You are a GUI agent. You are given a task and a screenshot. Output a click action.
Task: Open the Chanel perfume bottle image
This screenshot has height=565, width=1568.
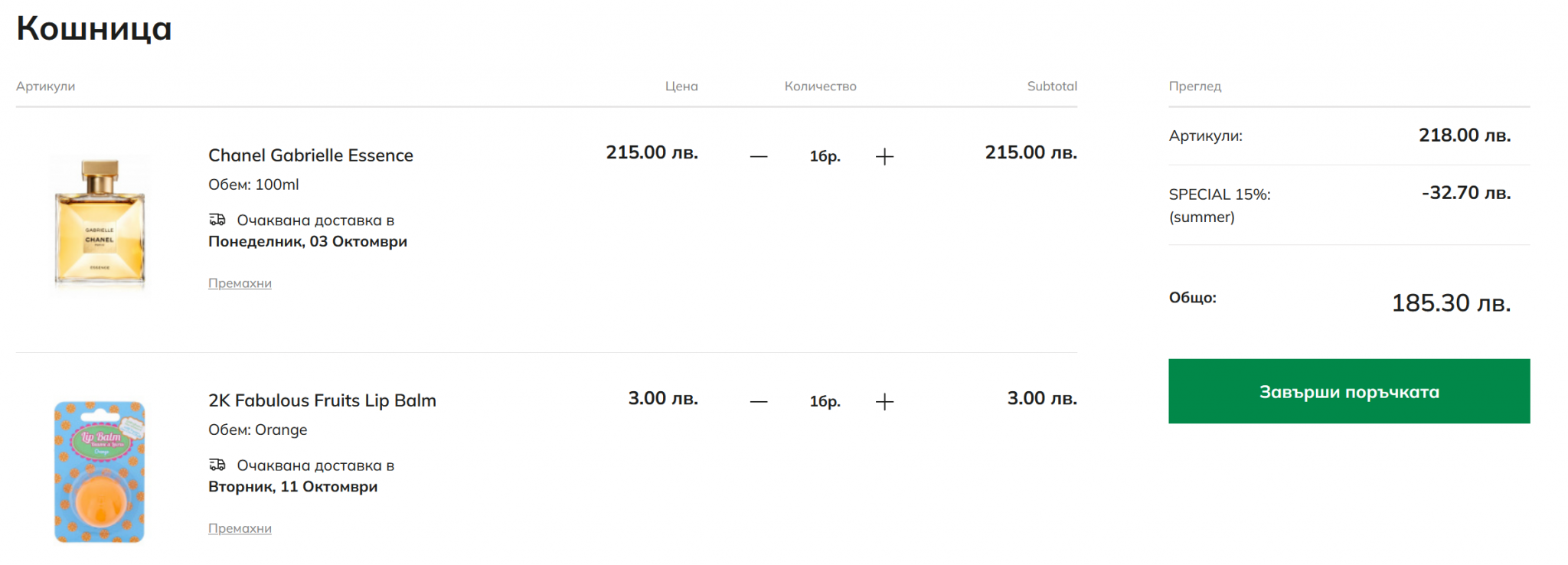[x=100, y=222]
